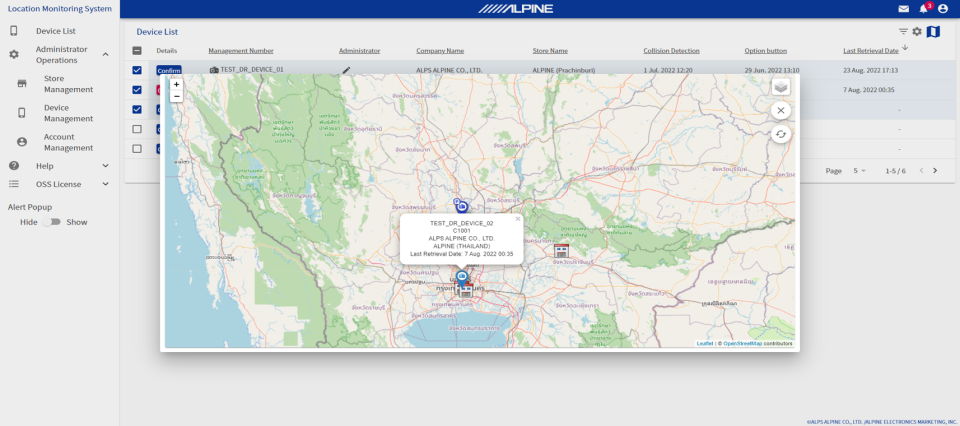Close the TEST_DR_DEVICE_02 popup
The width and height of the screenshot is (960, 426).
tap(517, 219)
